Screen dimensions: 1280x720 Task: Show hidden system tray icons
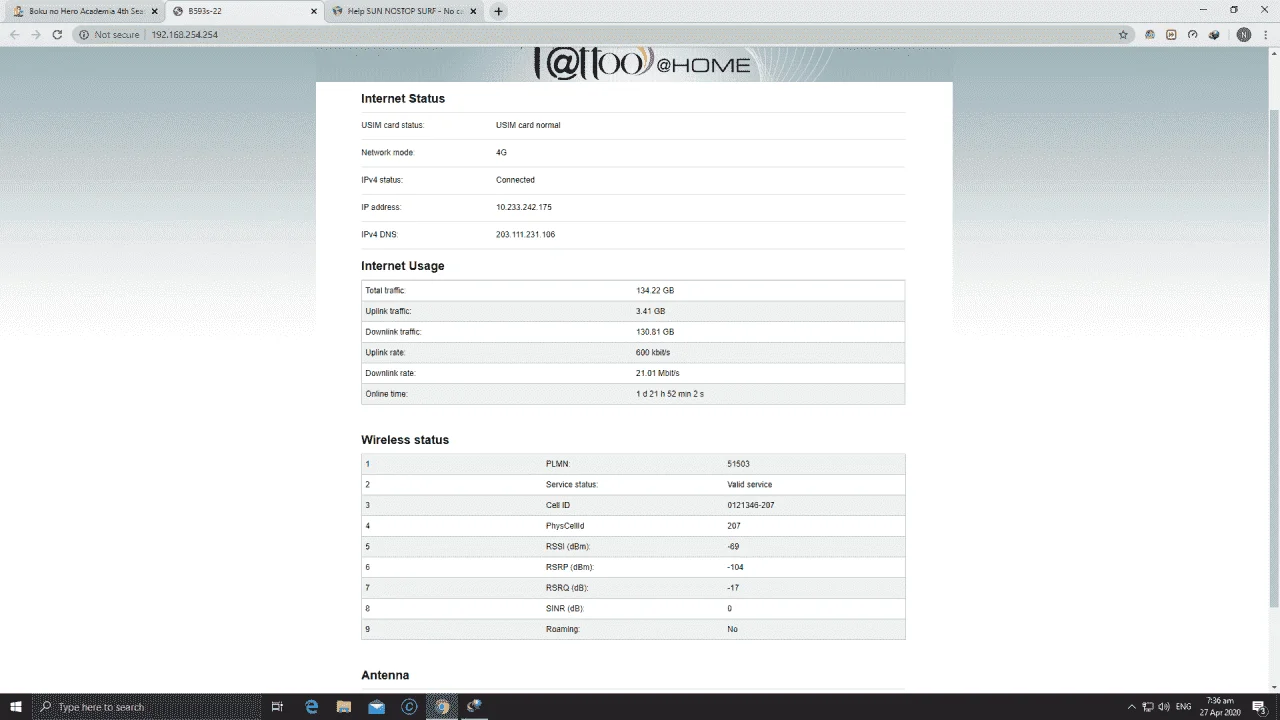[1131, 707]
